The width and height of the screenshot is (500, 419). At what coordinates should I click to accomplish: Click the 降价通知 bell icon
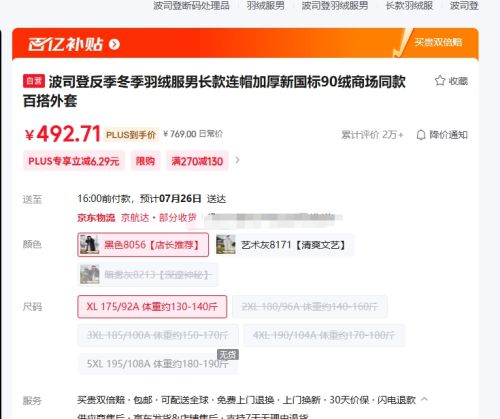pos(421,135)
